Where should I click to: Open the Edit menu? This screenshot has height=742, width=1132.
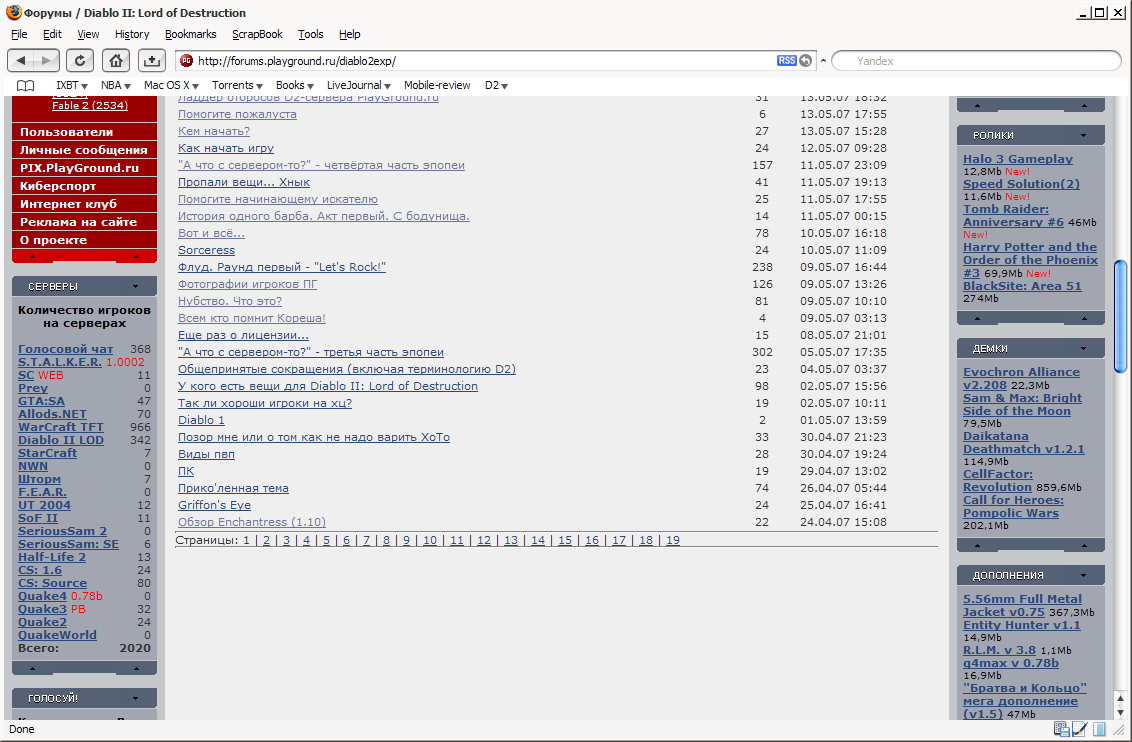pyautogui.click(x=52, y=34)
